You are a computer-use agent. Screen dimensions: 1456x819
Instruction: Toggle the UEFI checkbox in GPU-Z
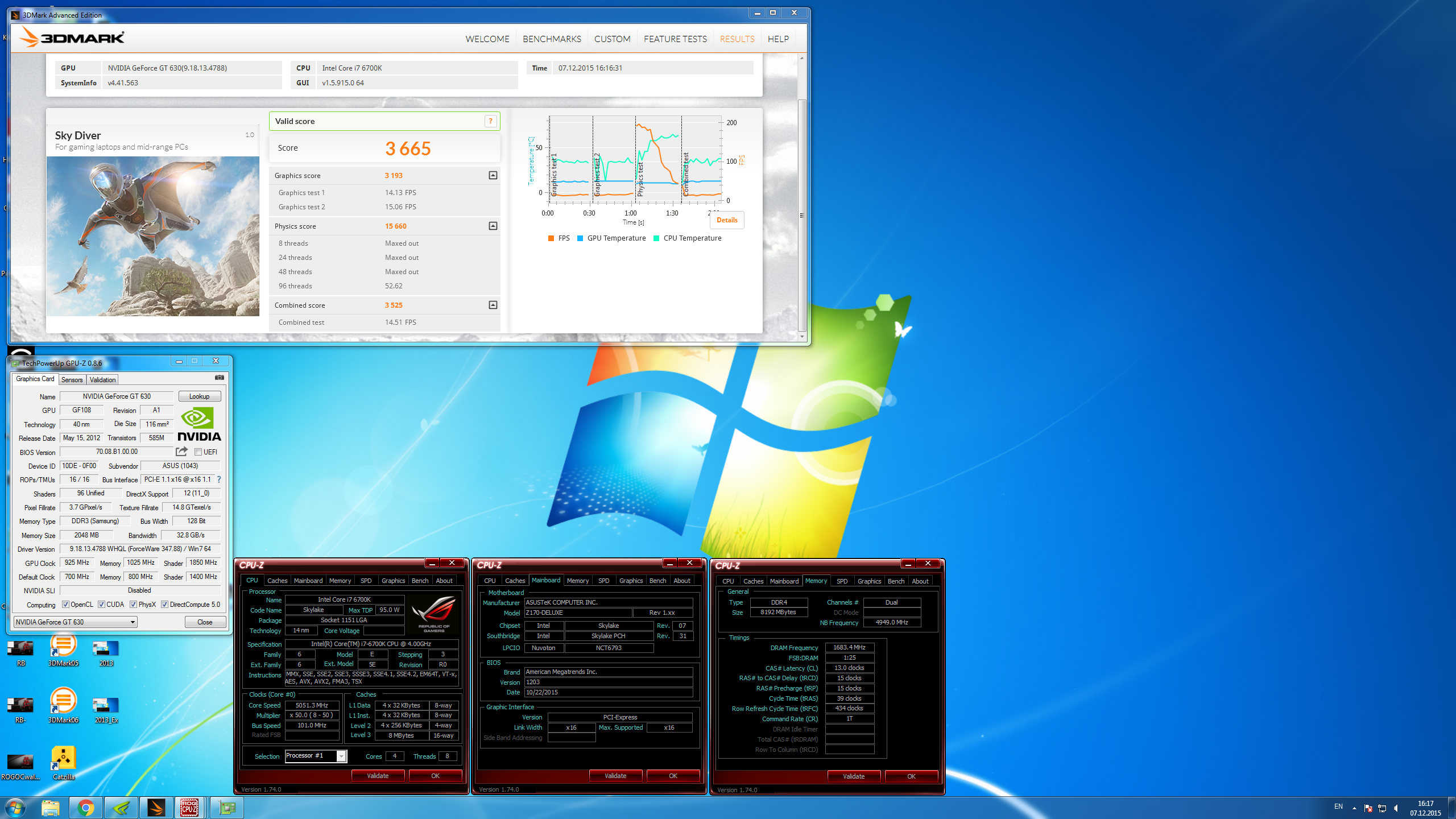(198, 452)
